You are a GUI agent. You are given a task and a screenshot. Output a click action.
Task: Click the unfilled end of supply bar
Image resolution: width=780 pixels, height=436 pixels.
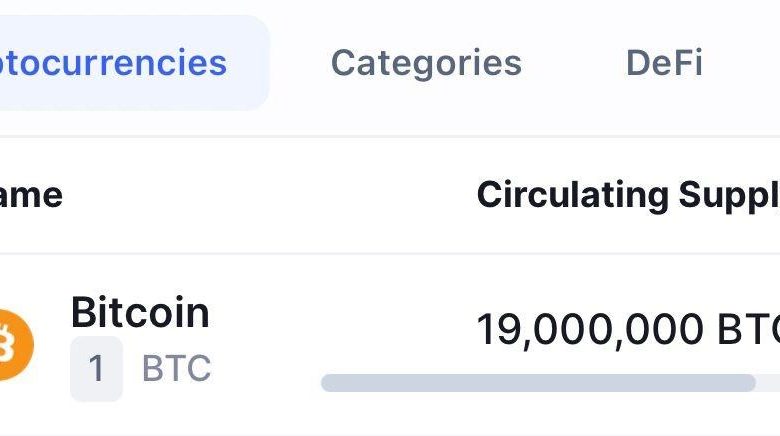click(768, 383)
